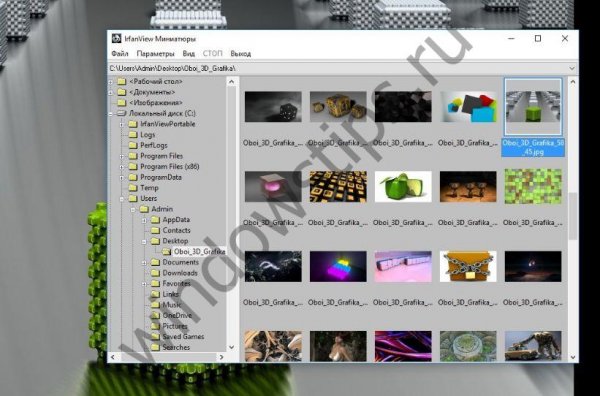The image size is (600, 396).
Task: Select the Music folder in tree
Action: 171,305
